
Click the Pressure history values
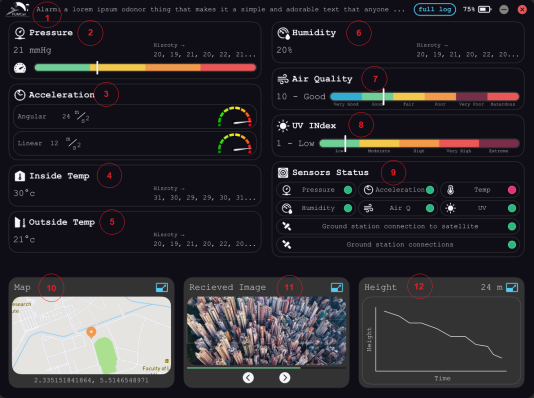click(204, 54)
